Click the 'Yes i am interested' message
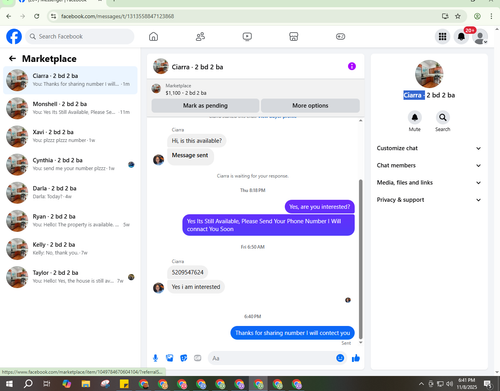 pyautogui.click(x=196, y=287)
